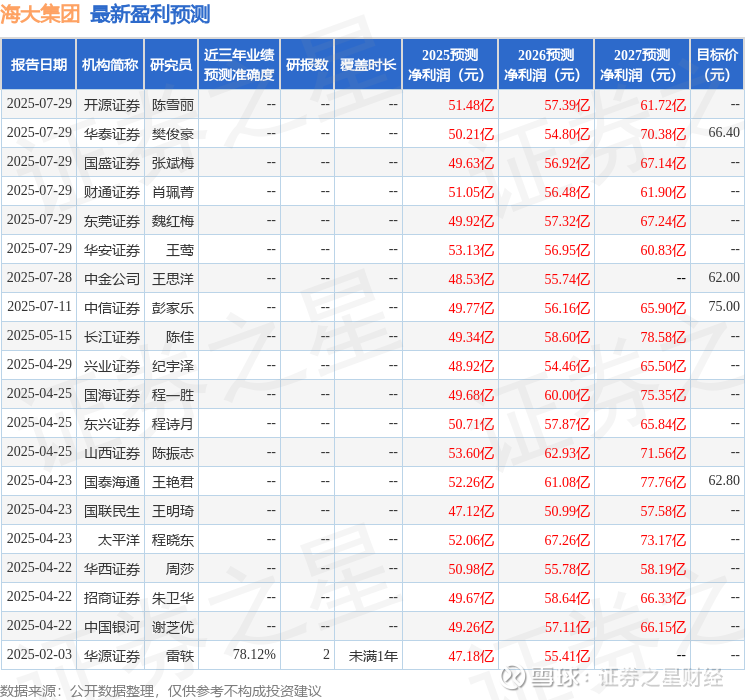The image size is (745, 700).
Task: Click the 2026预测净利润 column header
Action: [546, 65]
